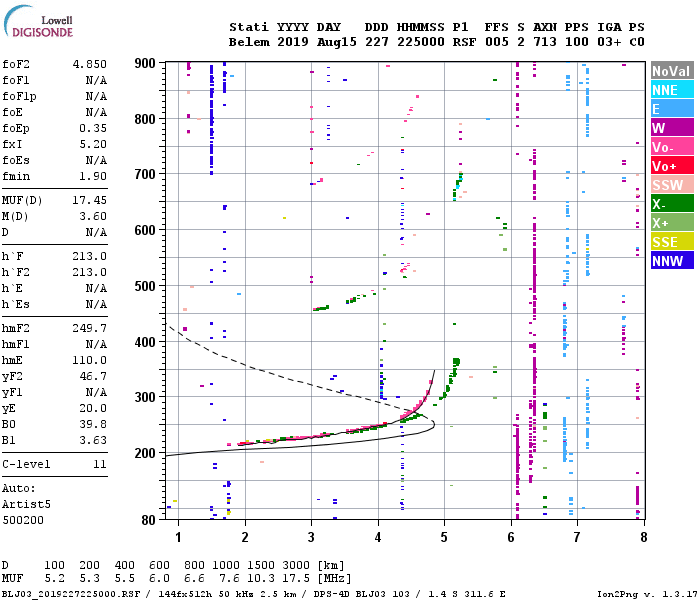
Task: Click the foF2 value 4.850
Action: 90,64
